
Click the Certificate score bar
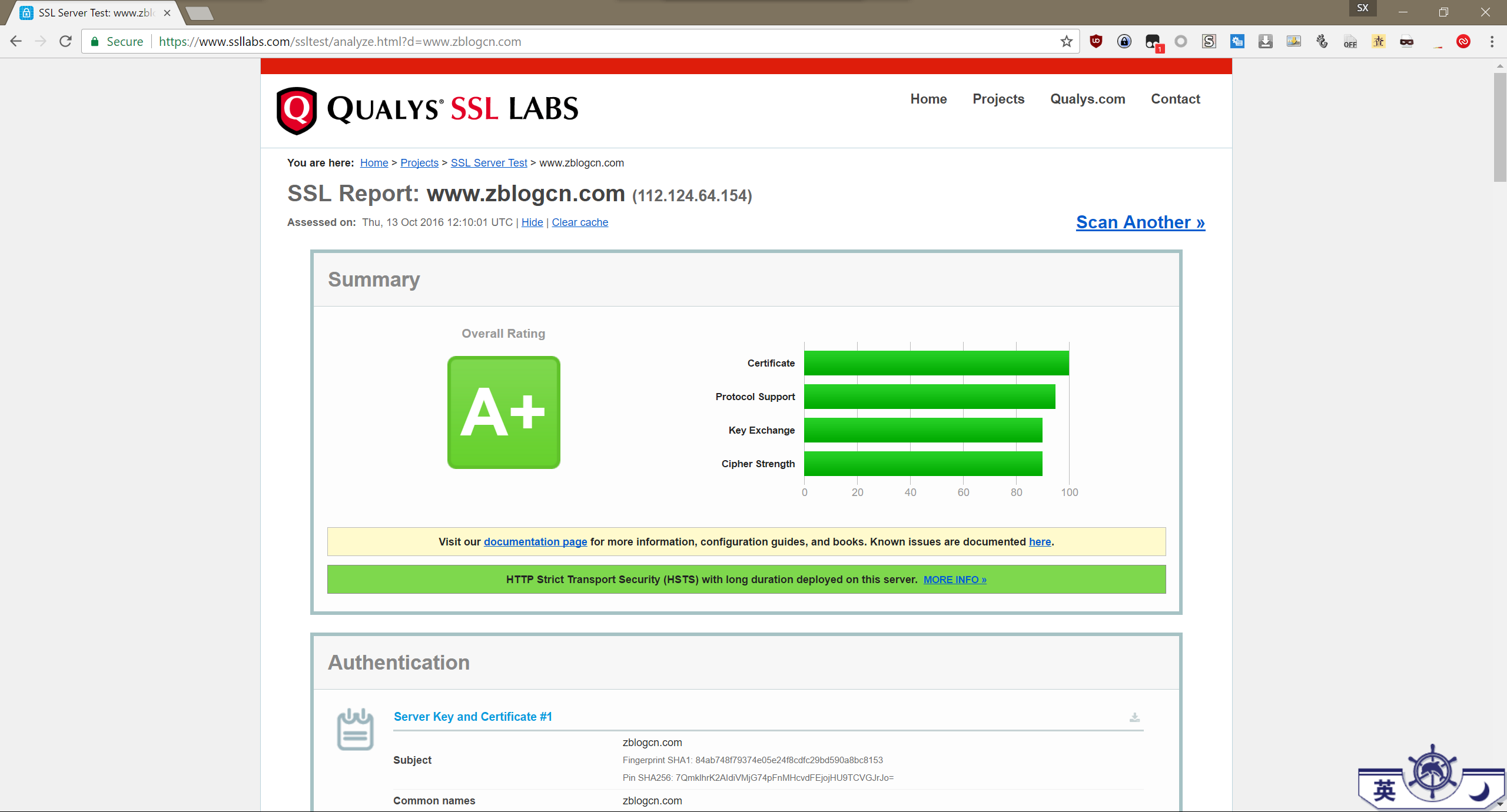[x=937, y=363]
